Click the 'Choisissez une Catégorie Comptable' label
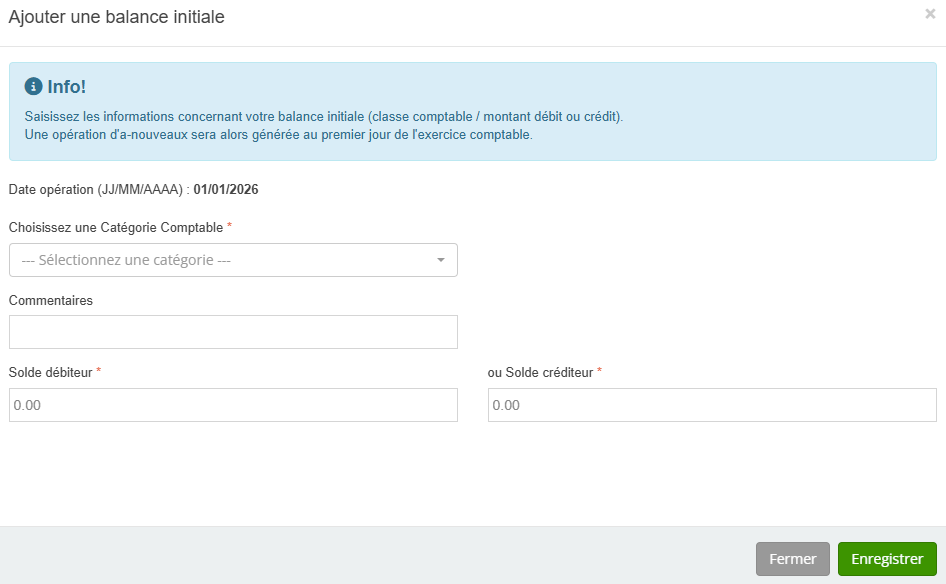The height and width of the screenshot is (584, 946). (115, 227)
